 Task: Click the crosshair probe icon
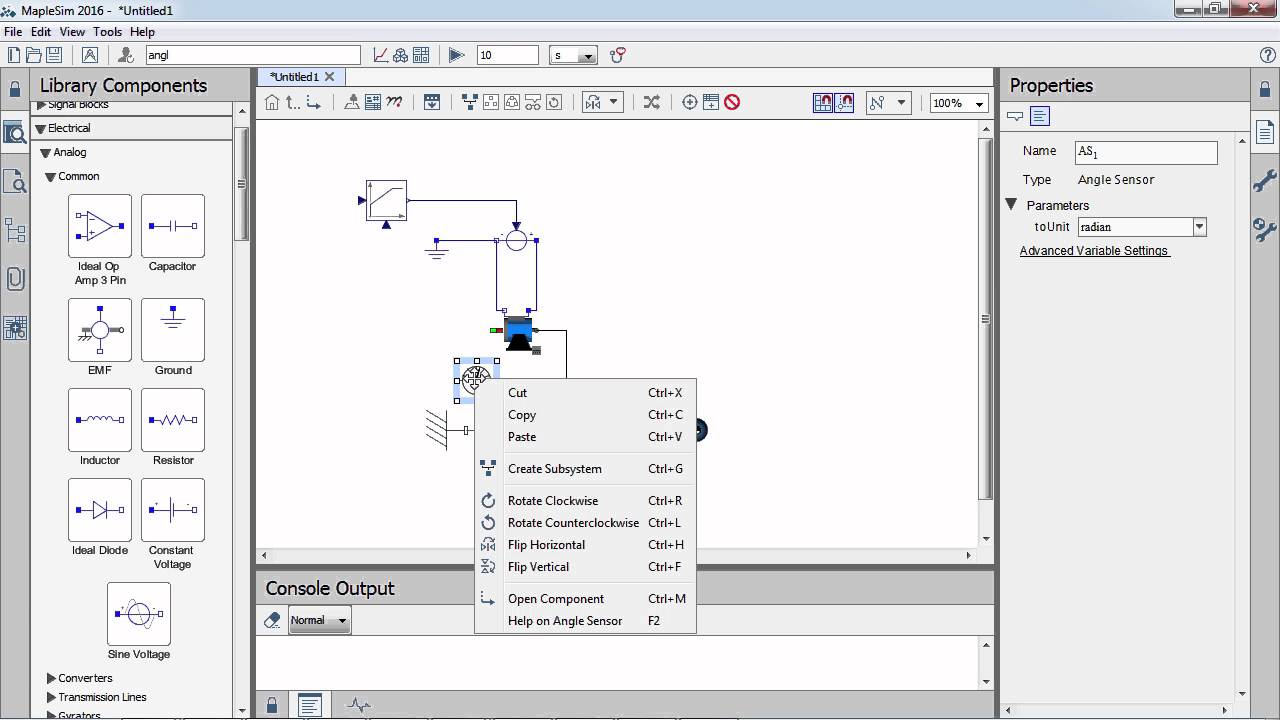690,102
